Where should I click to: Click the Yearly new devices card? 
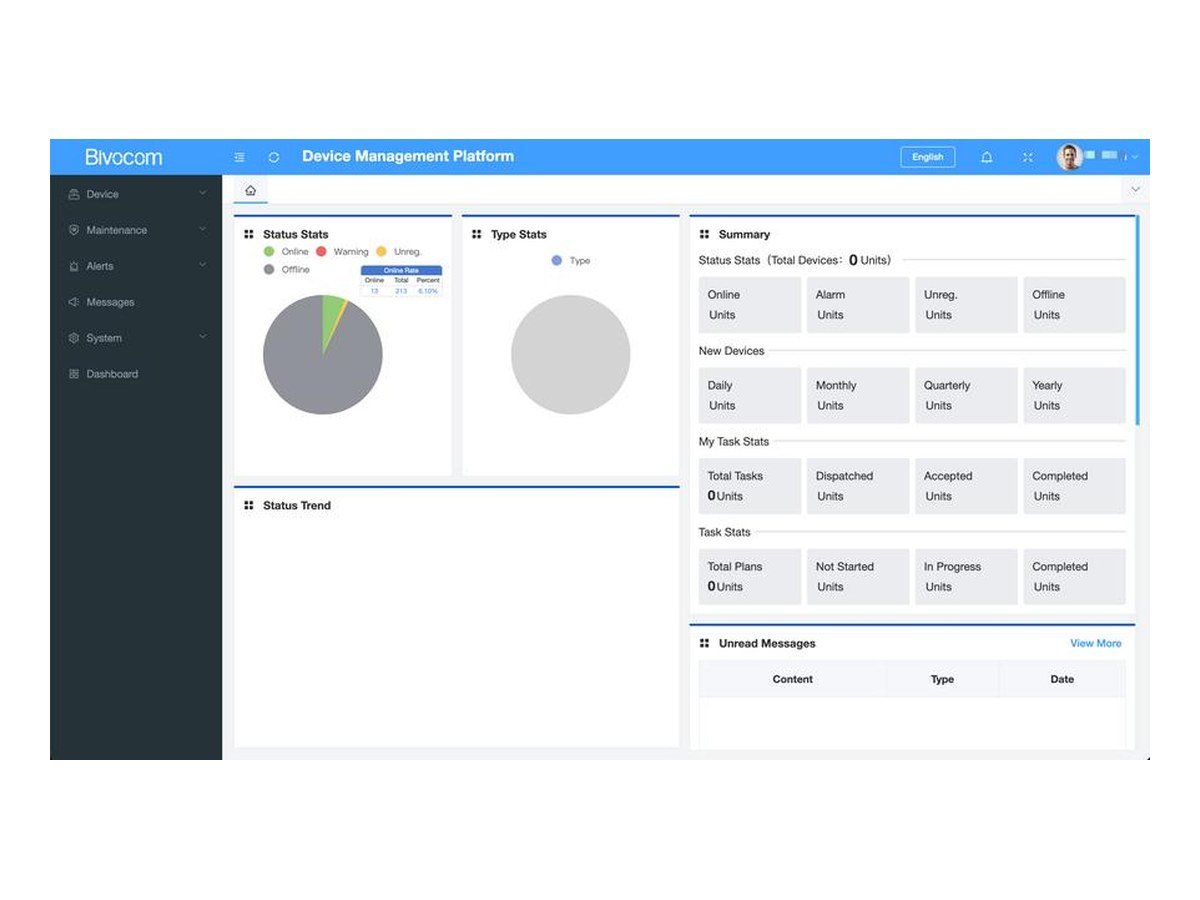[1074, 395]
